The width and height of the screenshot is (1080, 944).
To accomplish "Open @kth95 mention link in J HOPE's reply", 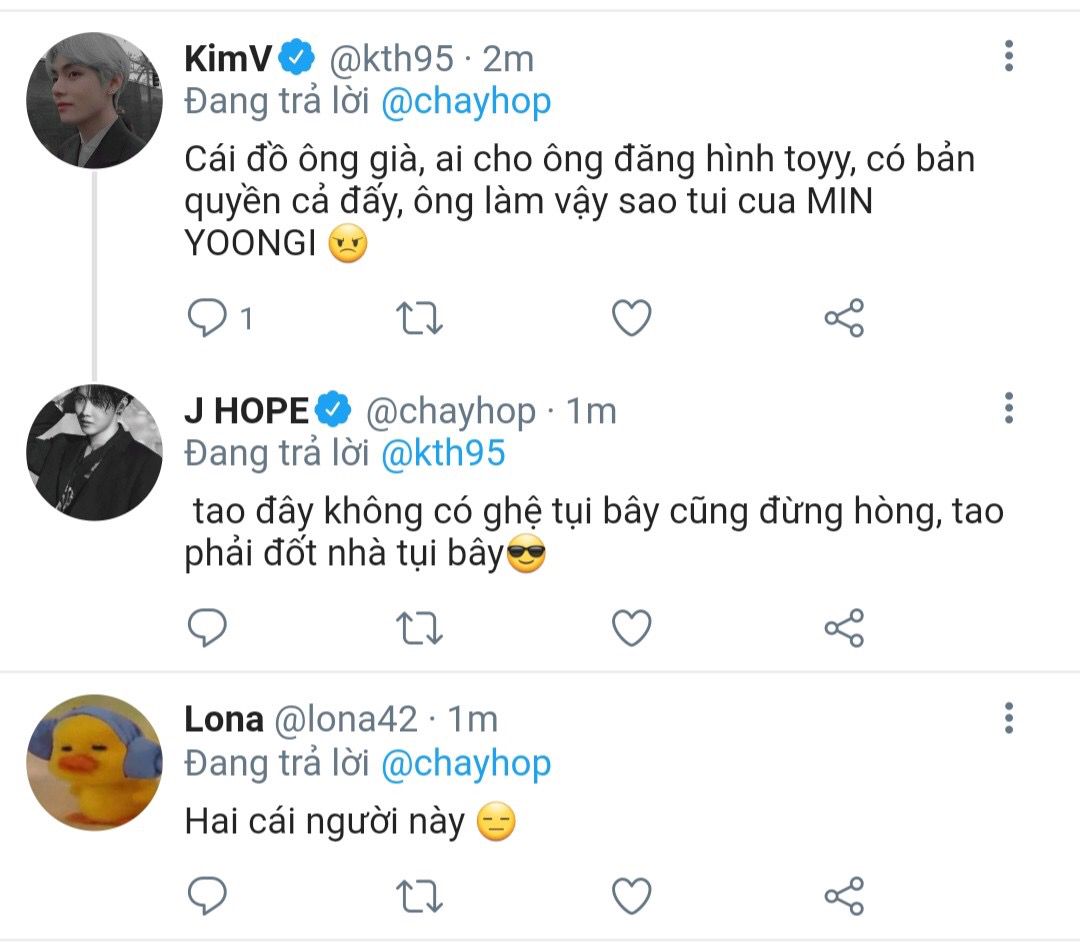I will click(x=443, y=454).
